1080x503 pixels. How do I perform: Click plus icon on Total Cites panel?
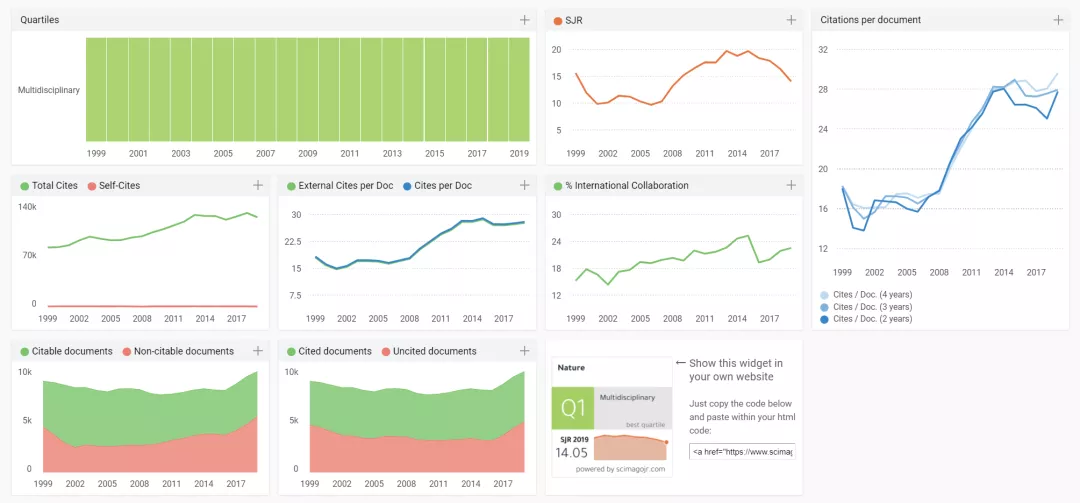click(258, 185)
